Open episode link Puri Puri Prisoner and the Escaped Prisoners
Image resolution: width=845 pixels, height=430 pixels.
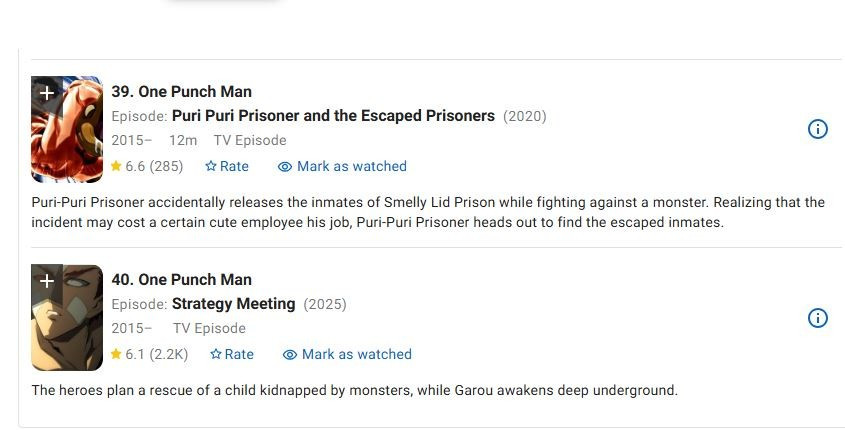click(333, 116)
